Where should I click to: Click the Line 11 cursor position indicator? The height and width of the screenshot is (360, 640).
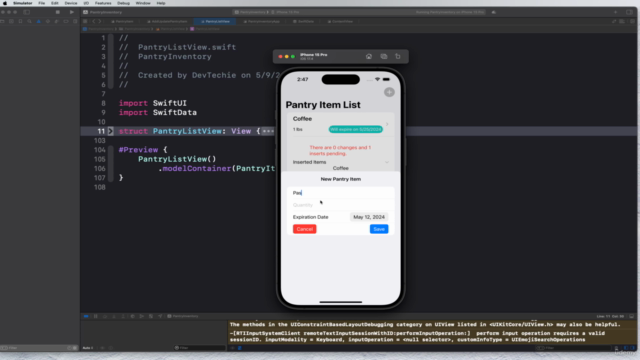tap(610, 316)
